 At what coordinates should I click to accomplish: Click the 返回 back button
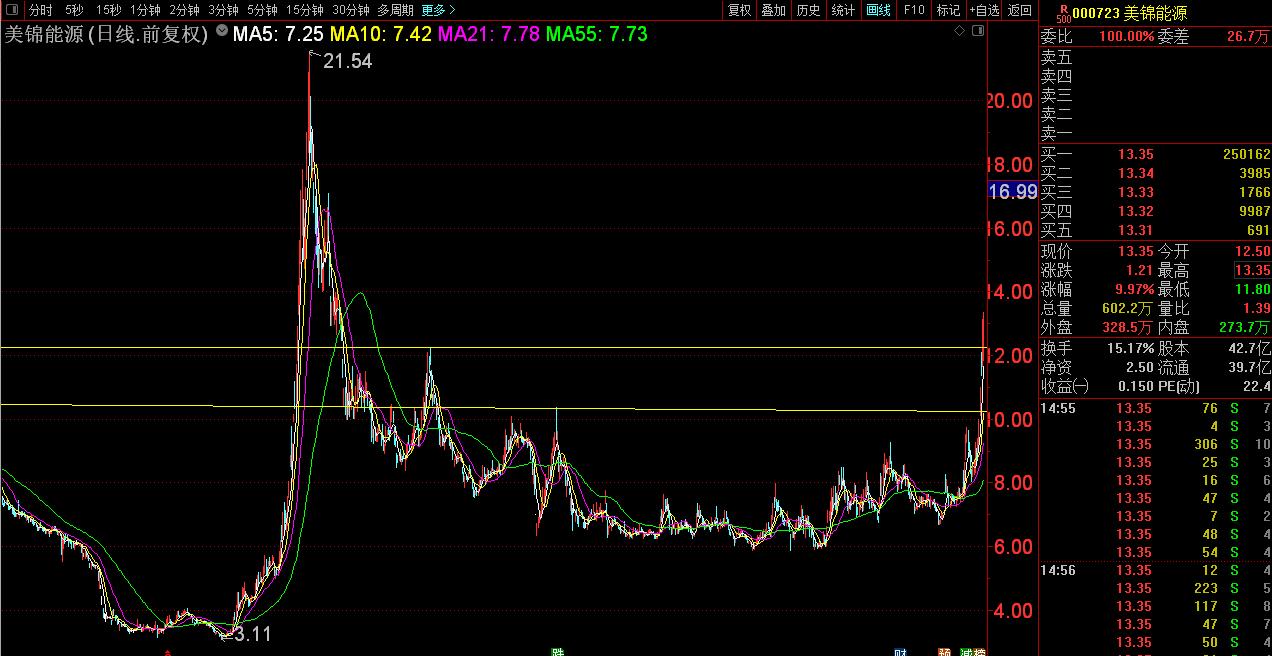click(1019, 10)
